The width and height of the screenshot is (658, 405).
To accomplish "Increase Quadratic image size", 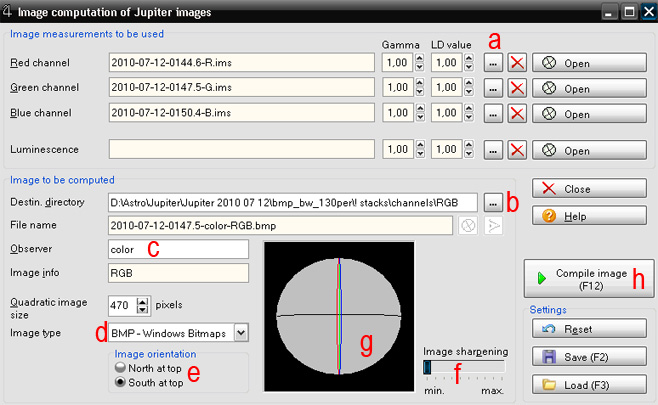I will point(144,301).
